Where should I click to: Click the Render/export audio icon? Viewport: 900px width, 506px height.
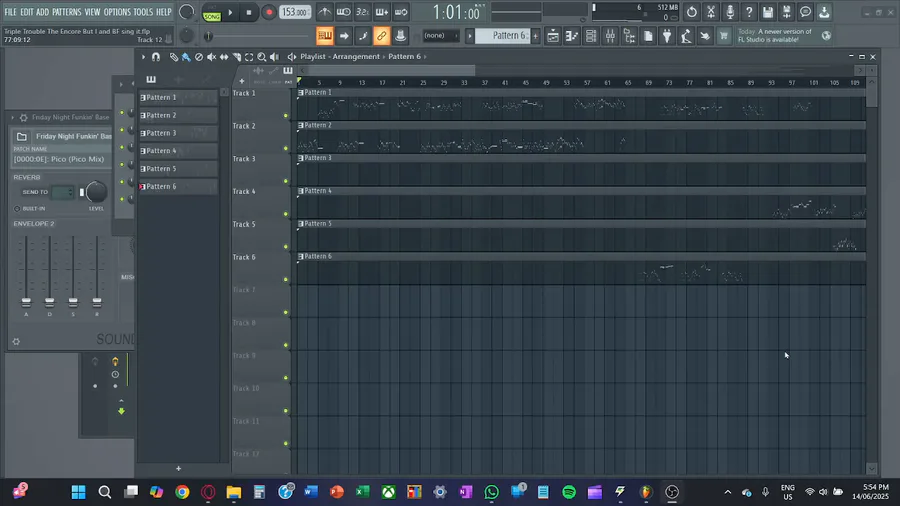pyautogui.click(x=786, y=11)
